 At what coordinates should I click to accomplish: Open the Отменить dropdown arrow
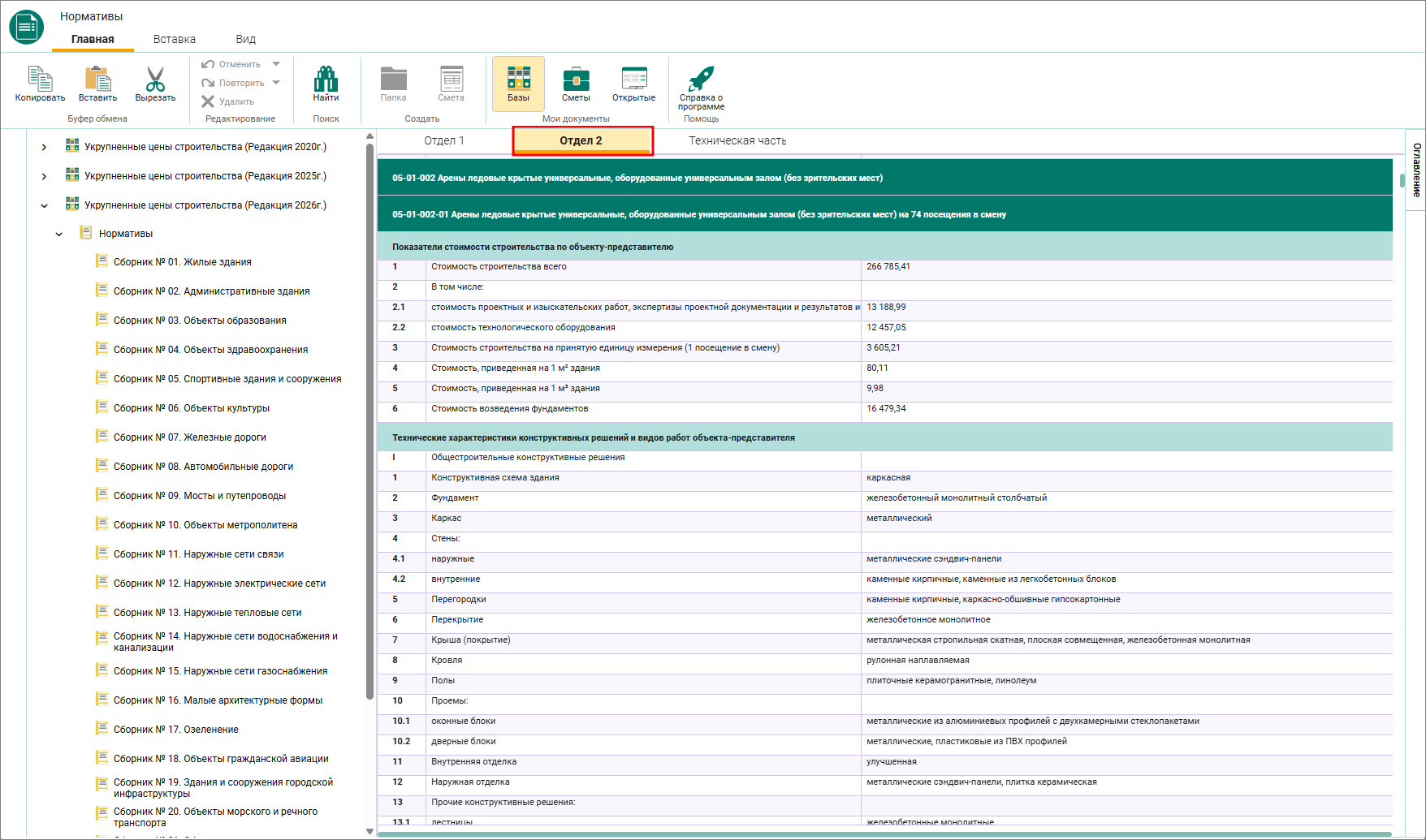coord(276,64)
